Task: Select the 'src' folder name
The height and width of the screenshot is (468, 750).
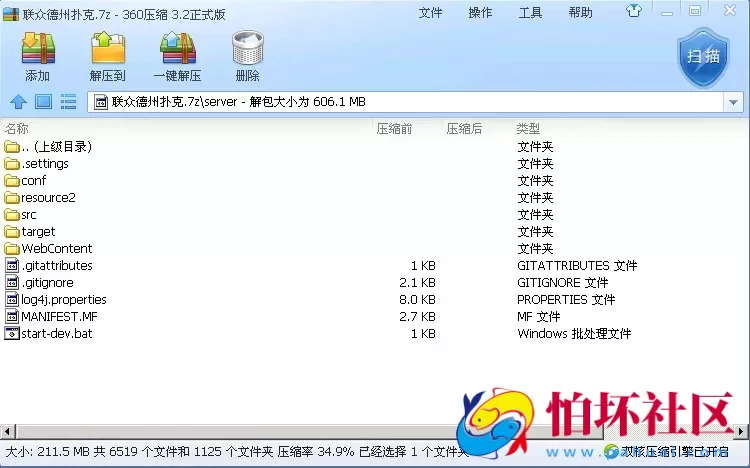Action: coord(29,215)
